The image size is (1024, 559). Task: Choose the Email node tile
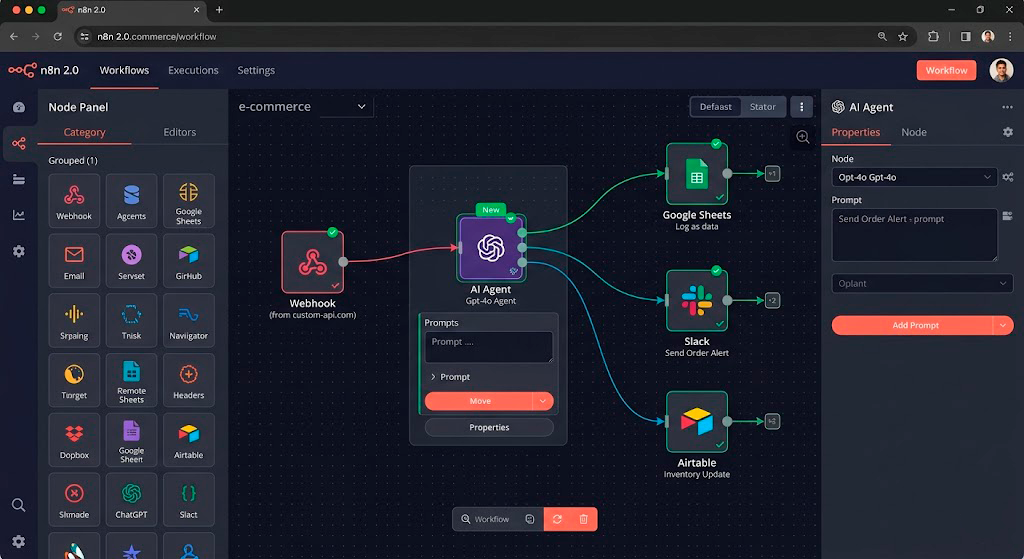[x=74, y=261]
